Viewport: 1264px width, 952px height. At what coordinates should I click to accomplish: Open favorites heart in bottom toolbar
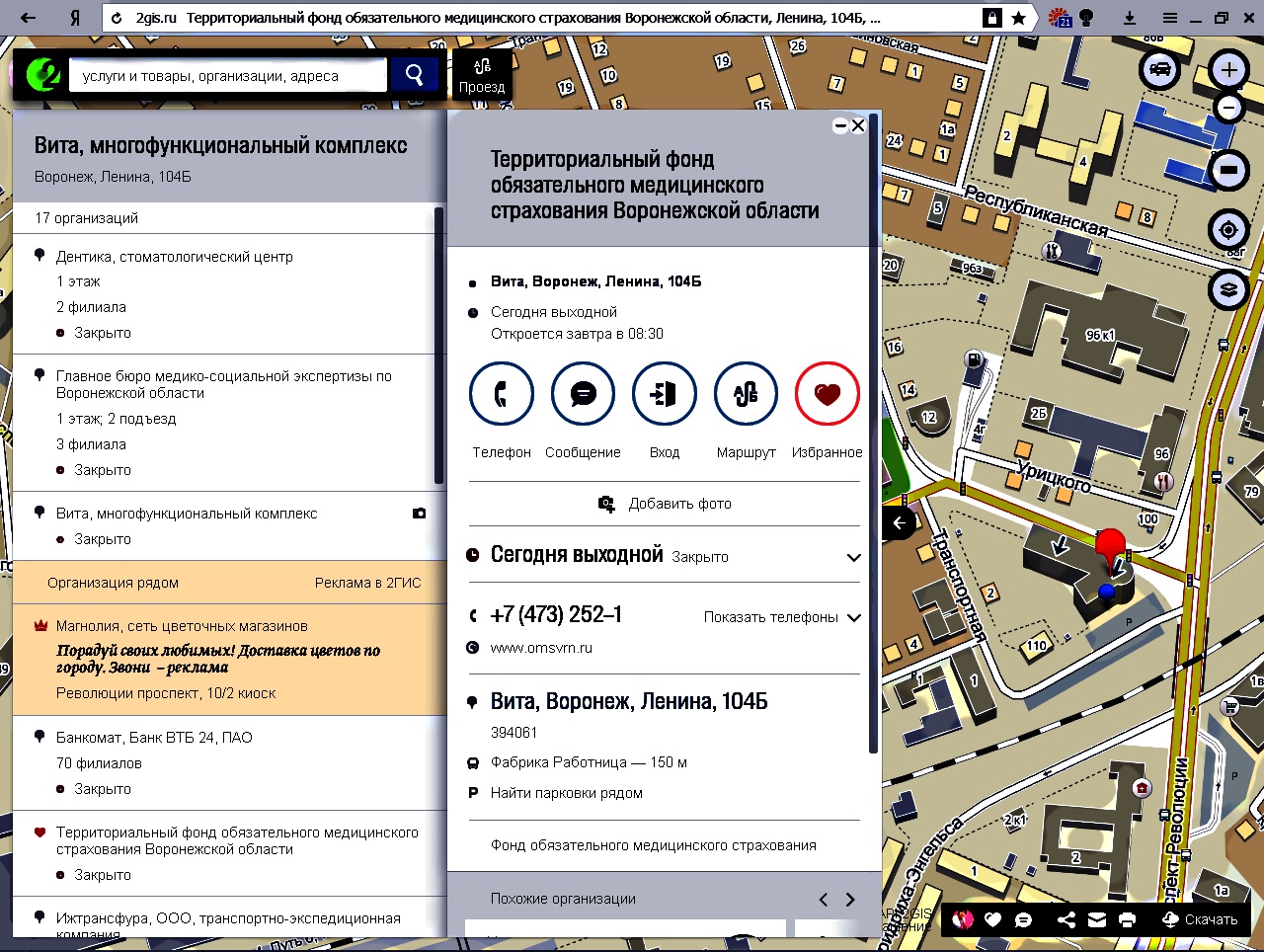pos(993,919)
